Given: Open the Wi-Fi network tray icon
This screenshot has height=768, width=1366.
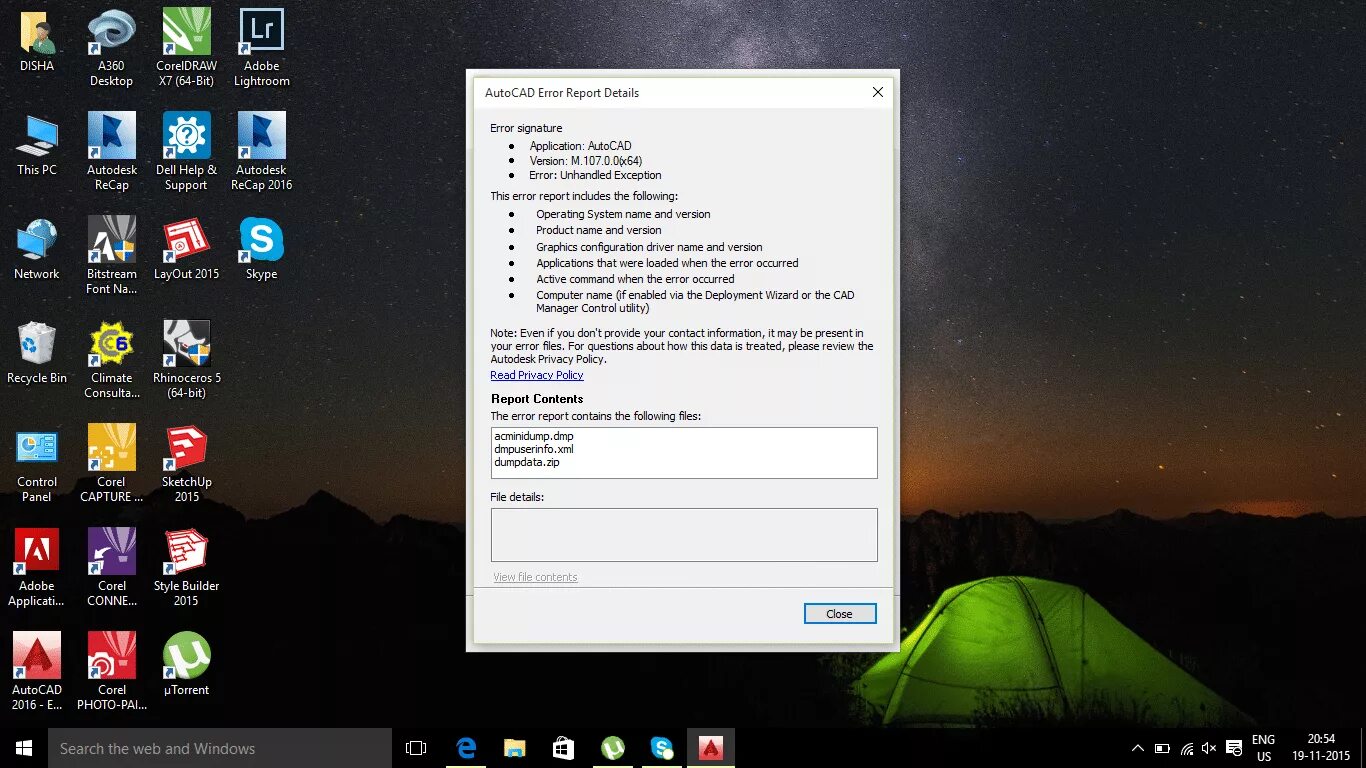Looking at the screenshot, I should [1187, 748].
